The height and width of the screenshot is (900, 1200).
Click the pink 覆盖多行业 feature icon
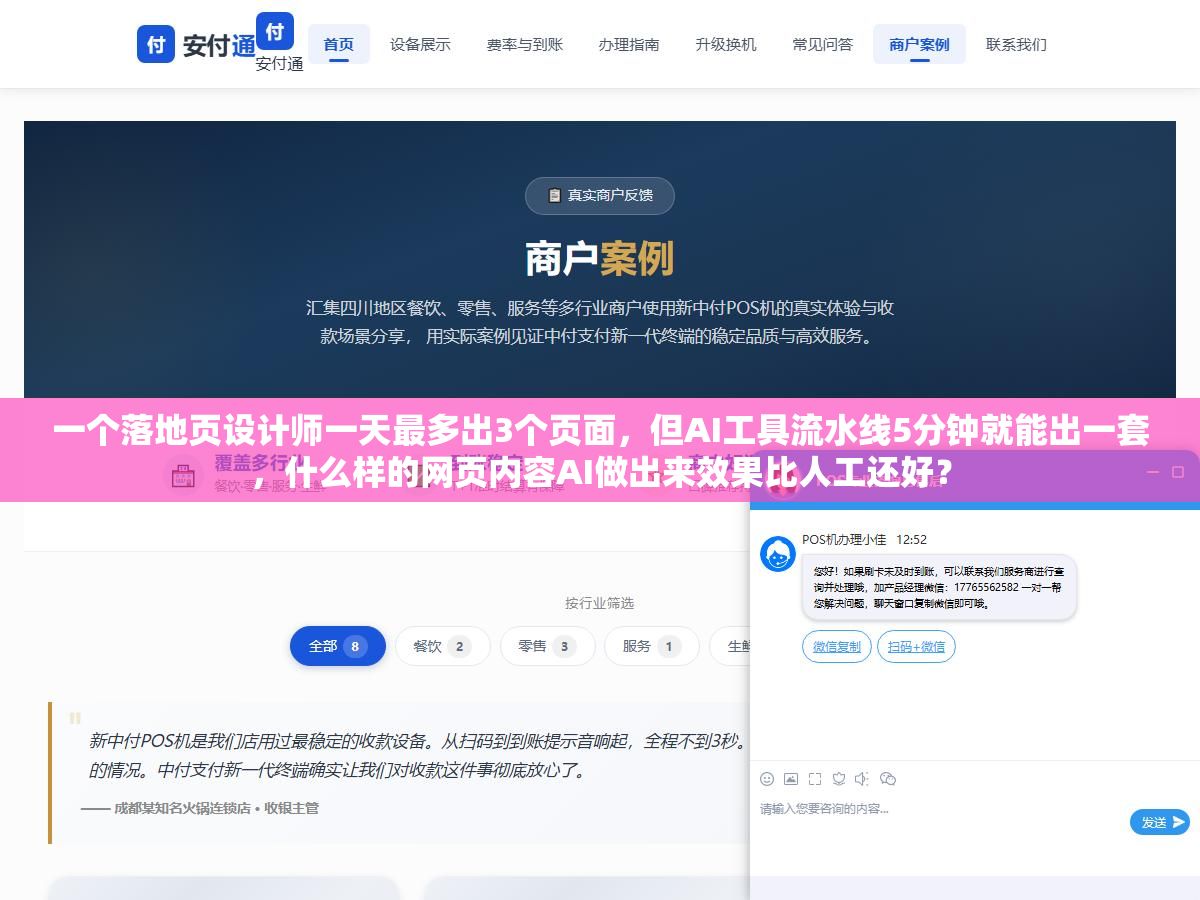tap(183, 475)
